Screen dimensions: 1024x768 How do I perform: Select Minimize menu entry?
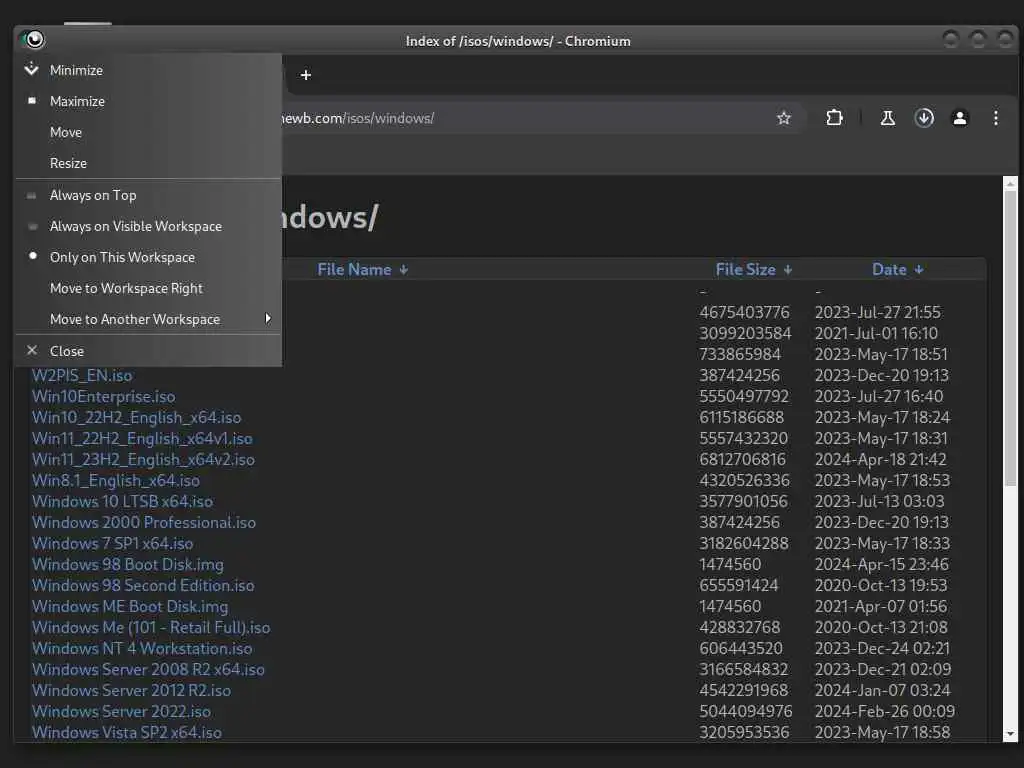[148, 70]
